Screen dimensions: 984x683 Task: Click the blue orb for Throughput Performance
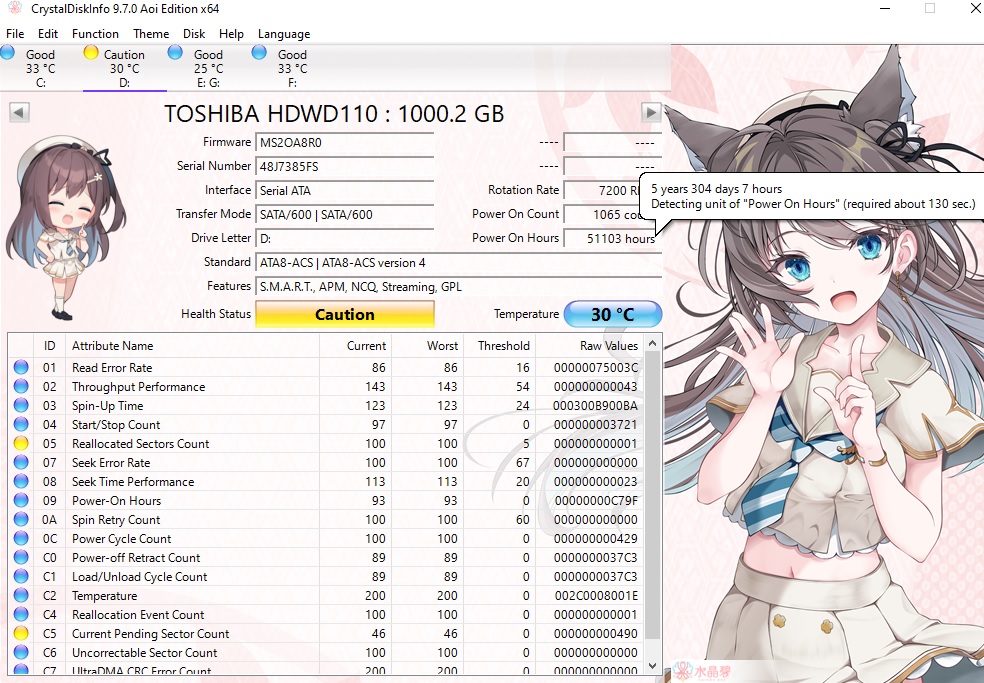(21, 386)
